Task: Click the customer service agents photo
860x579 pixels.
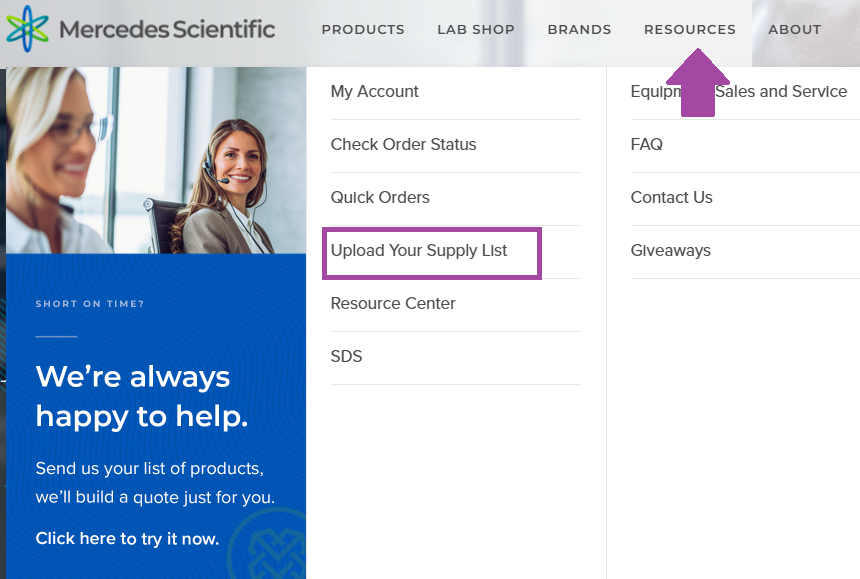Action: click(x=156, y=160)
